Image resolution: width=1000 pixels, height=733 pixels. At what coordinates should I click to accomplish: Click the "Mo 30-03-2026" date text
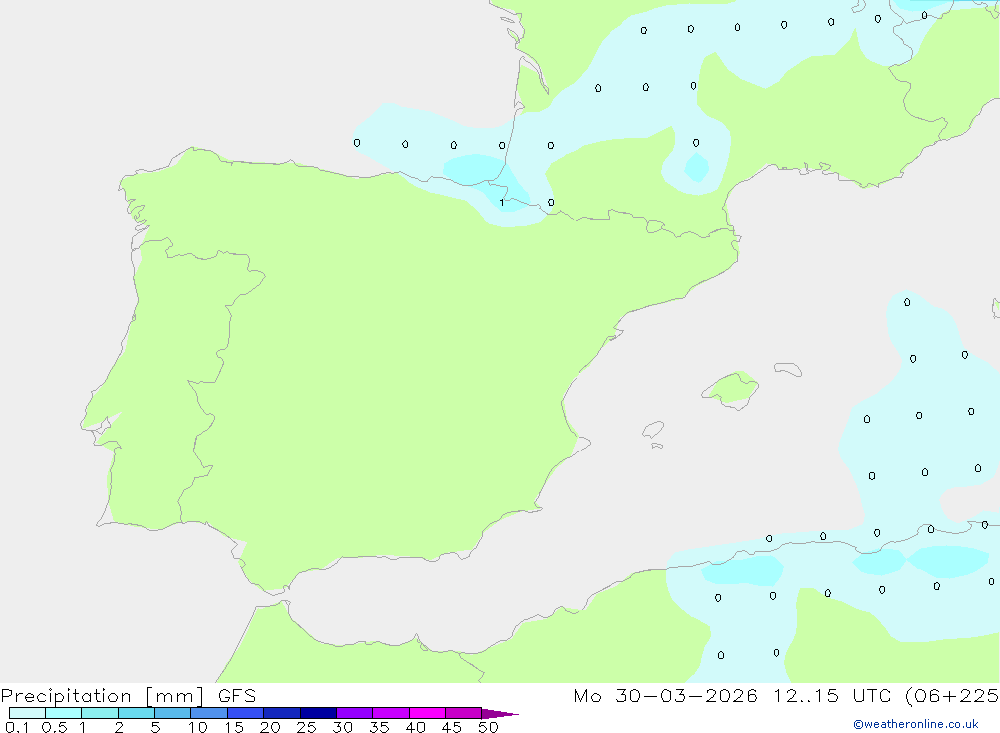665,696
